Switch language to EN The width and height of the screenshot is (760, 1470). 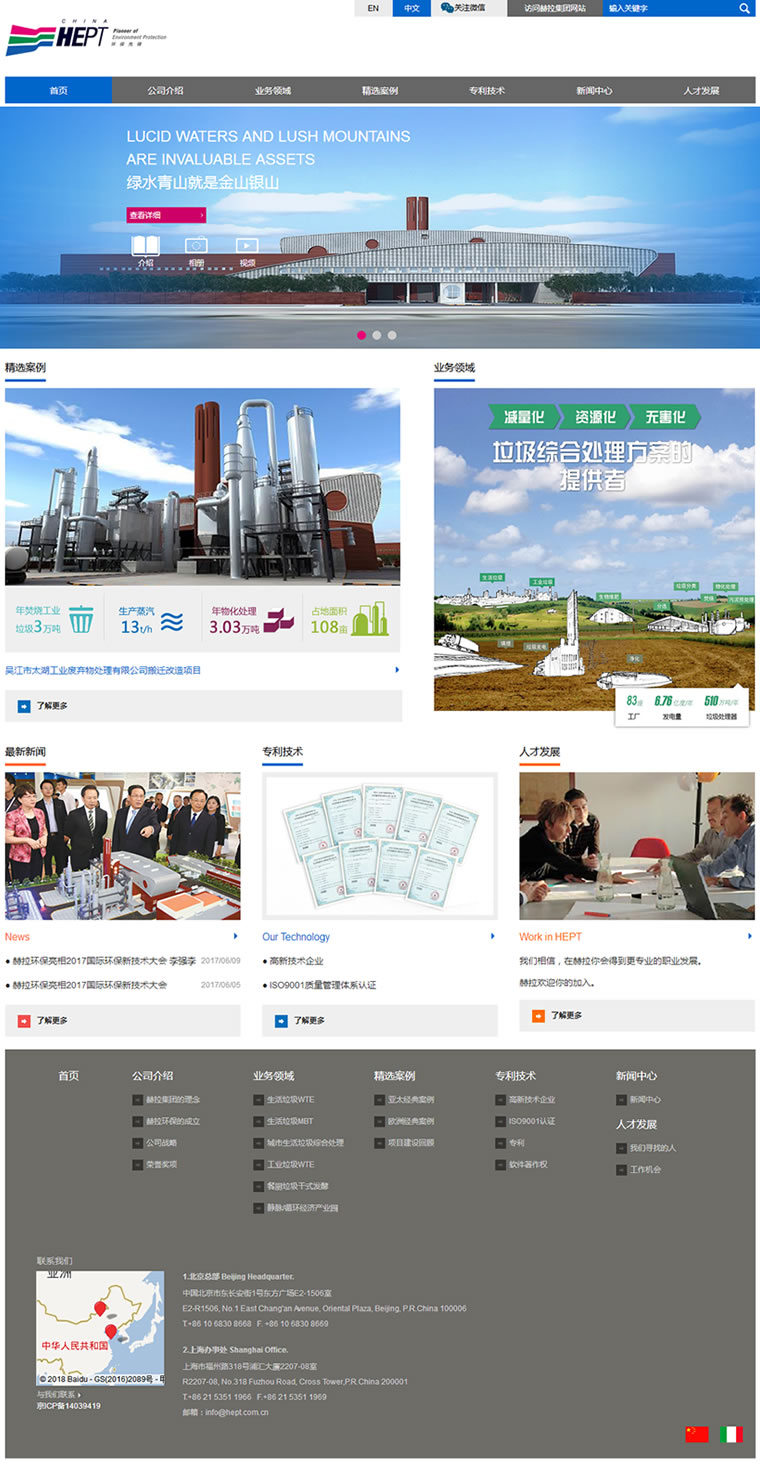pyautogui.click(x=373, y=8)
